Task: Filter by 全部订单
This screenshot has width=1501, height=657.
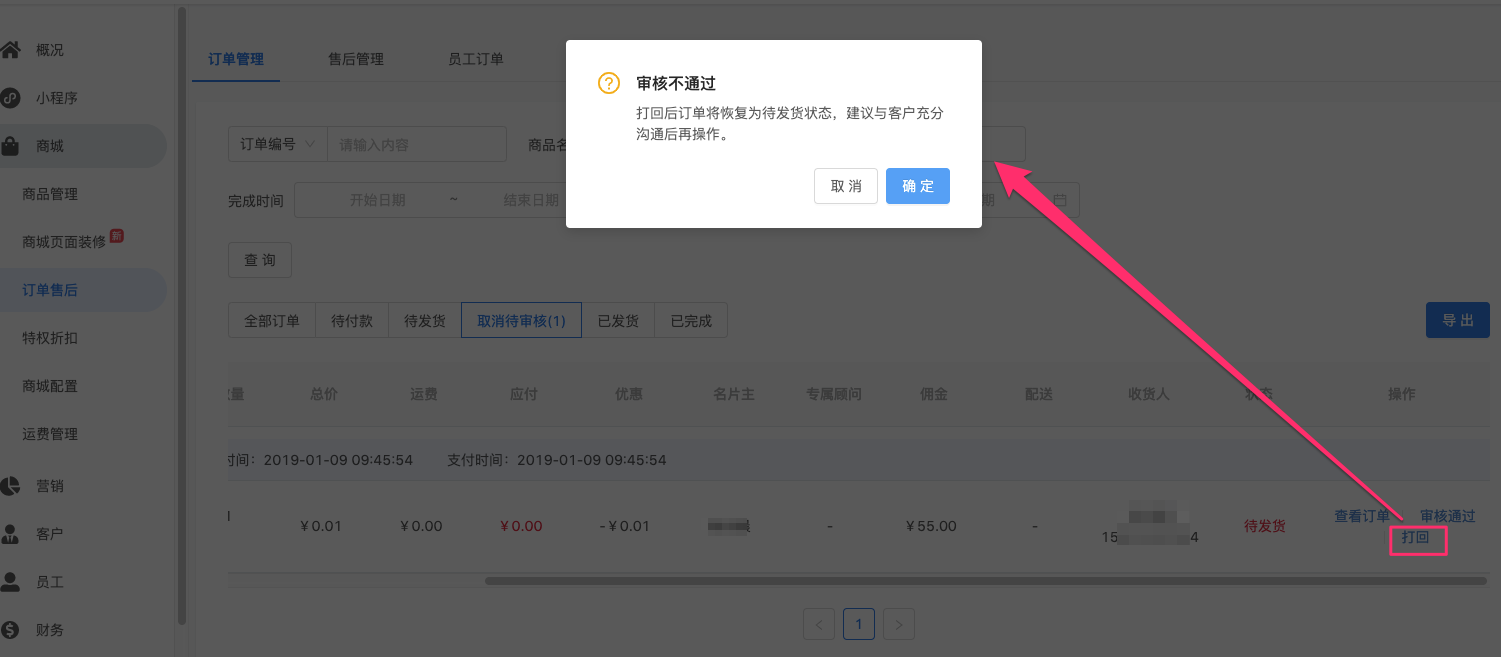Action: 272,321
